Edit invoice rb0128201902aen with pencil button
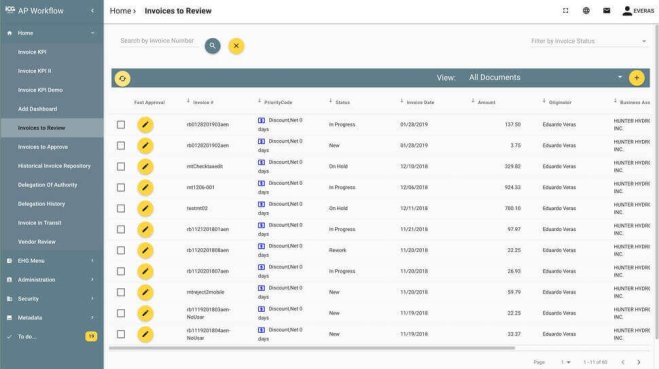The image size is (659, 369). 145,146
